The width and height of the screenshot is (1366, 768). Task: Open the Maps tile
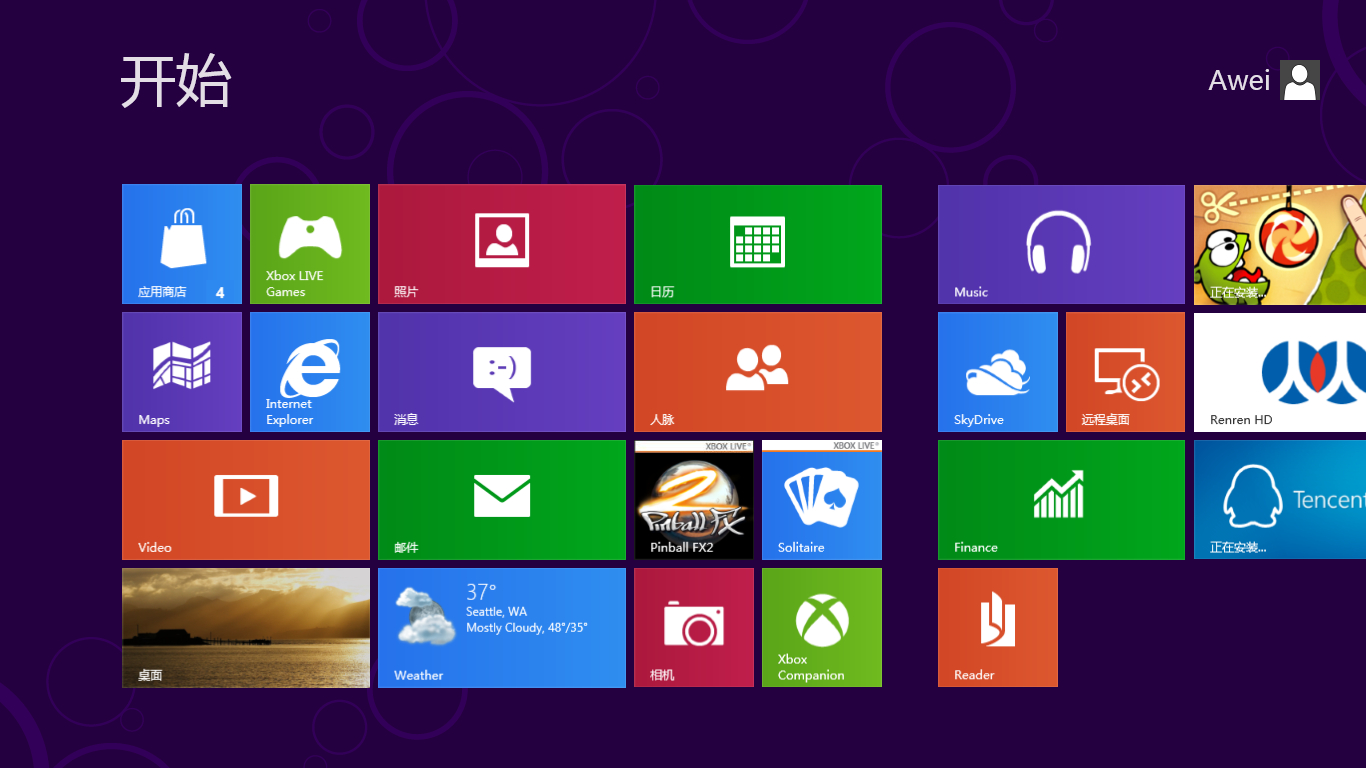pos(182,372)
